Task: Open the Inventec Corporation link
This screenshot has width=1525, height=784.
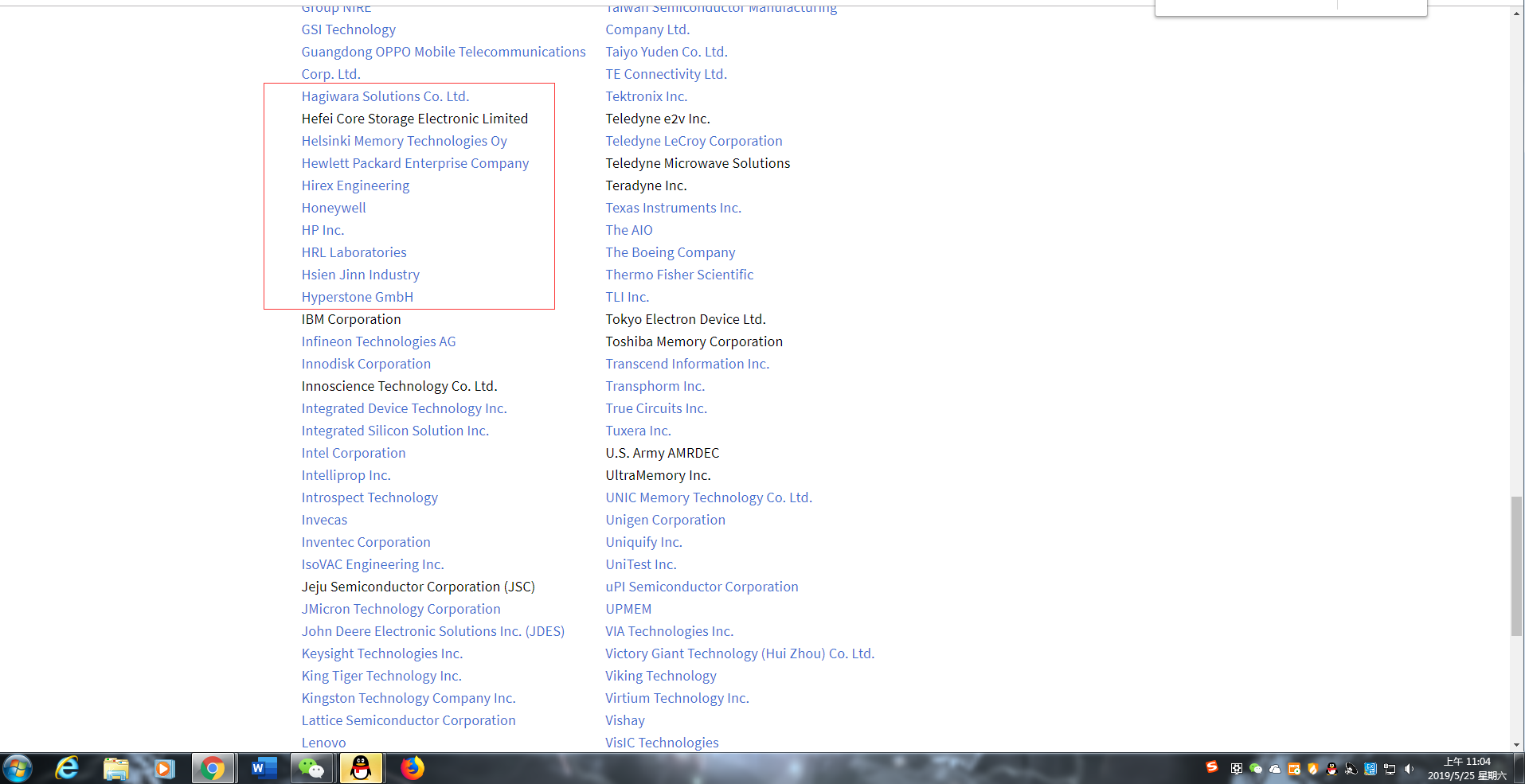Action: (x=366, y=542)
